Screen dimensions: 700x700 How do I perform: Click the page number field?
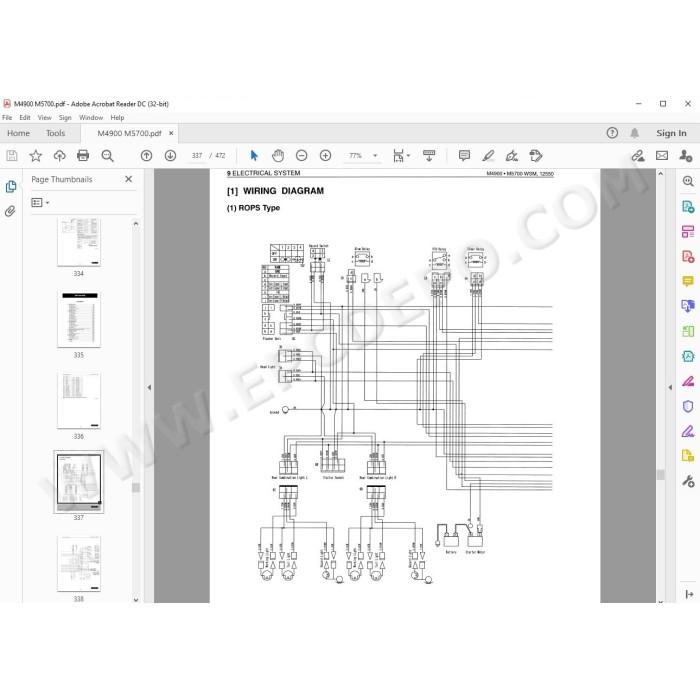(197, 156)
